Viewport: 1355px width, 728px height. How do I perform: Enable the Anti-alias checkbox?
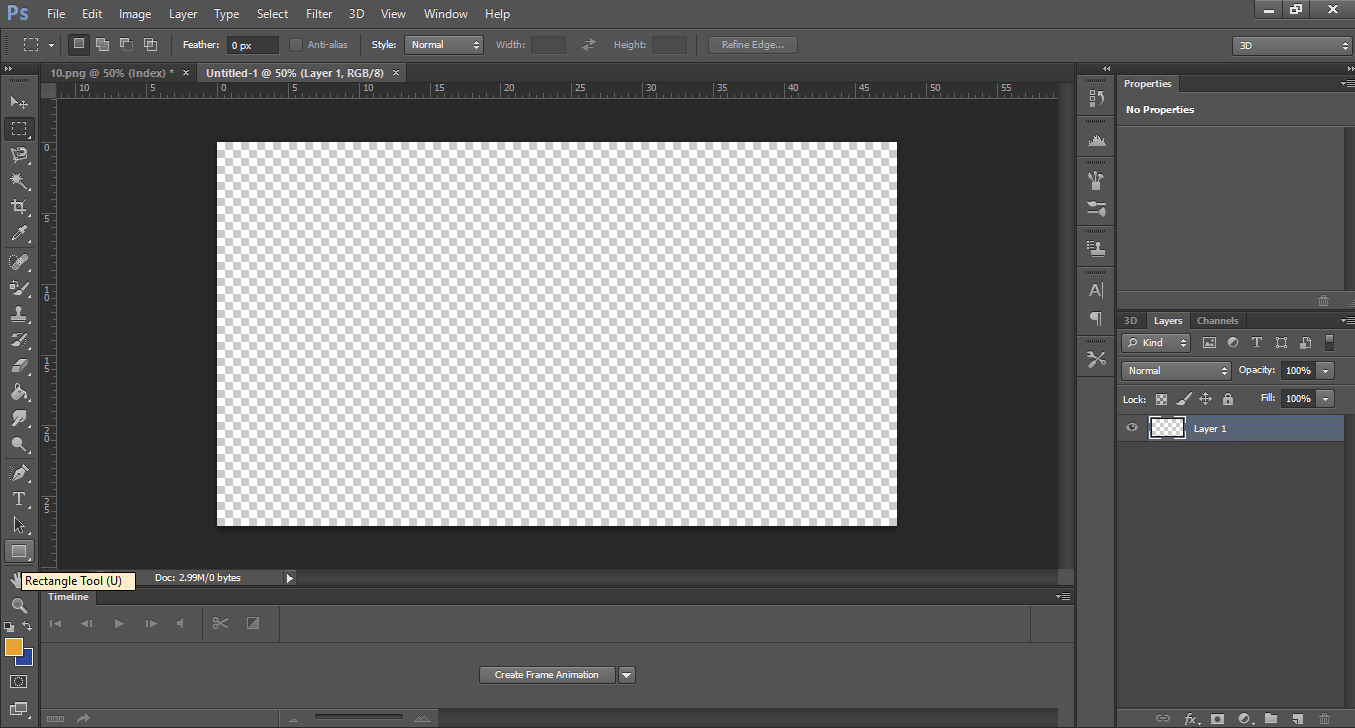click(296, 45)
